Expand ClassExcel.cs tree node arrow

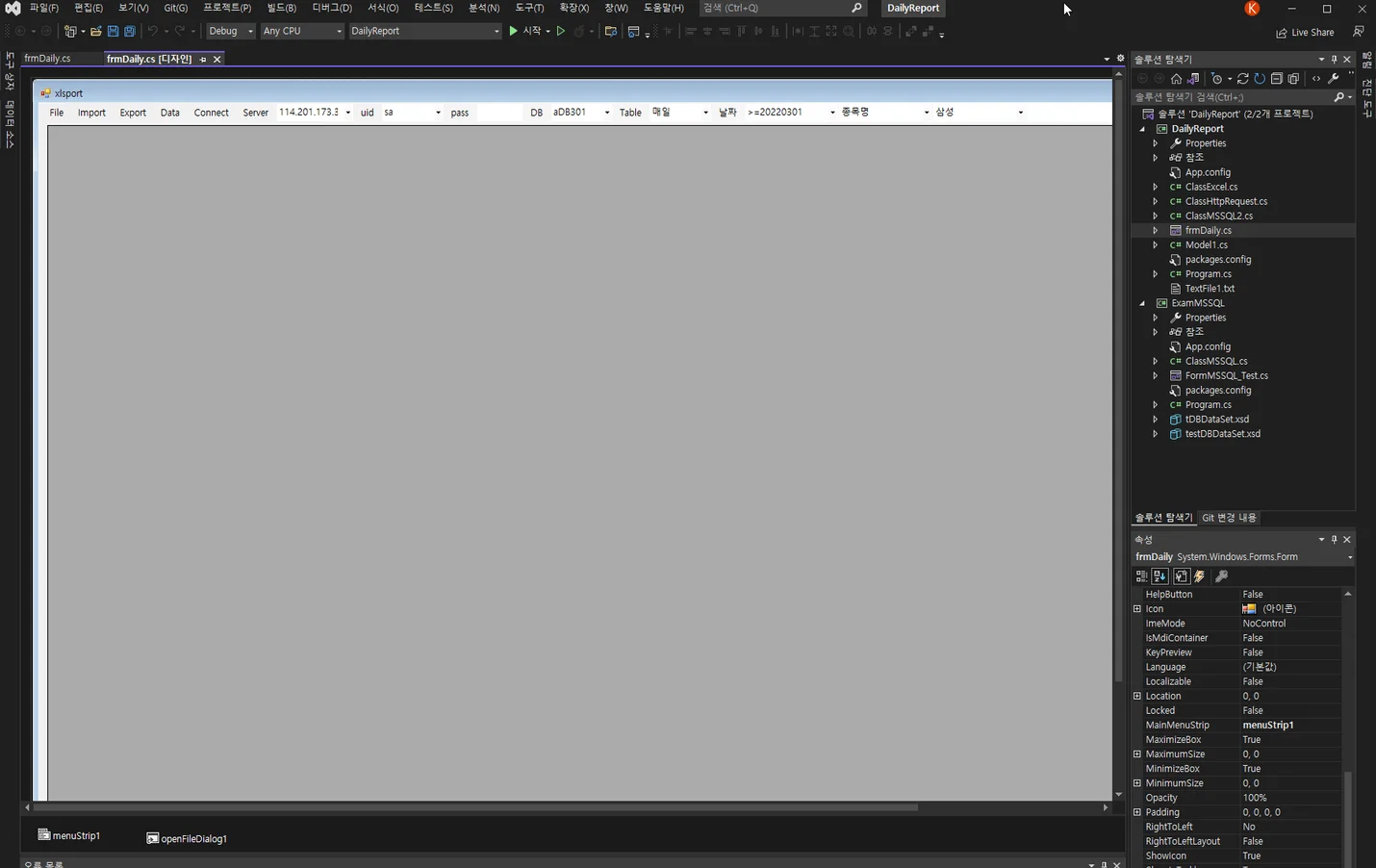[x=1156, y=187]
